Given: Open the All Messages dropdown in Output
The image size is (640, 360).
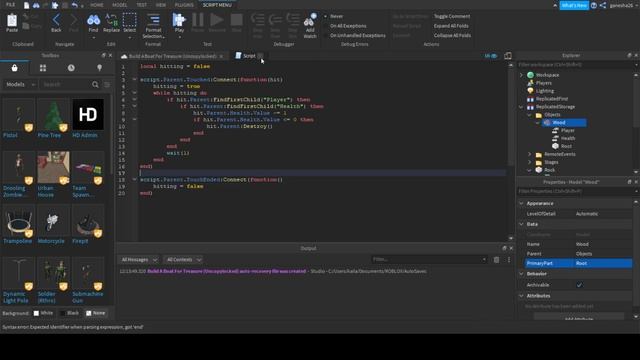Looking at the screenshot, I should point(139,260).
